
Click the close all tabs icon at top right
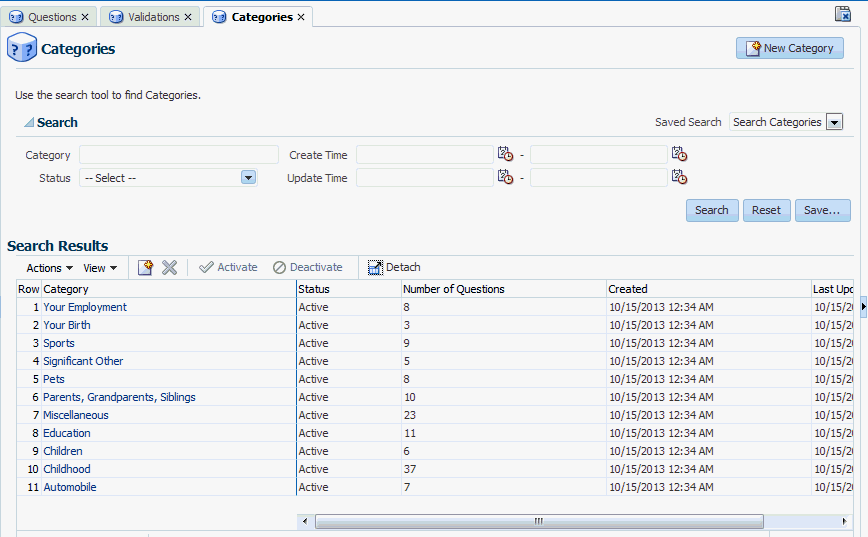[x=843, y=14]
